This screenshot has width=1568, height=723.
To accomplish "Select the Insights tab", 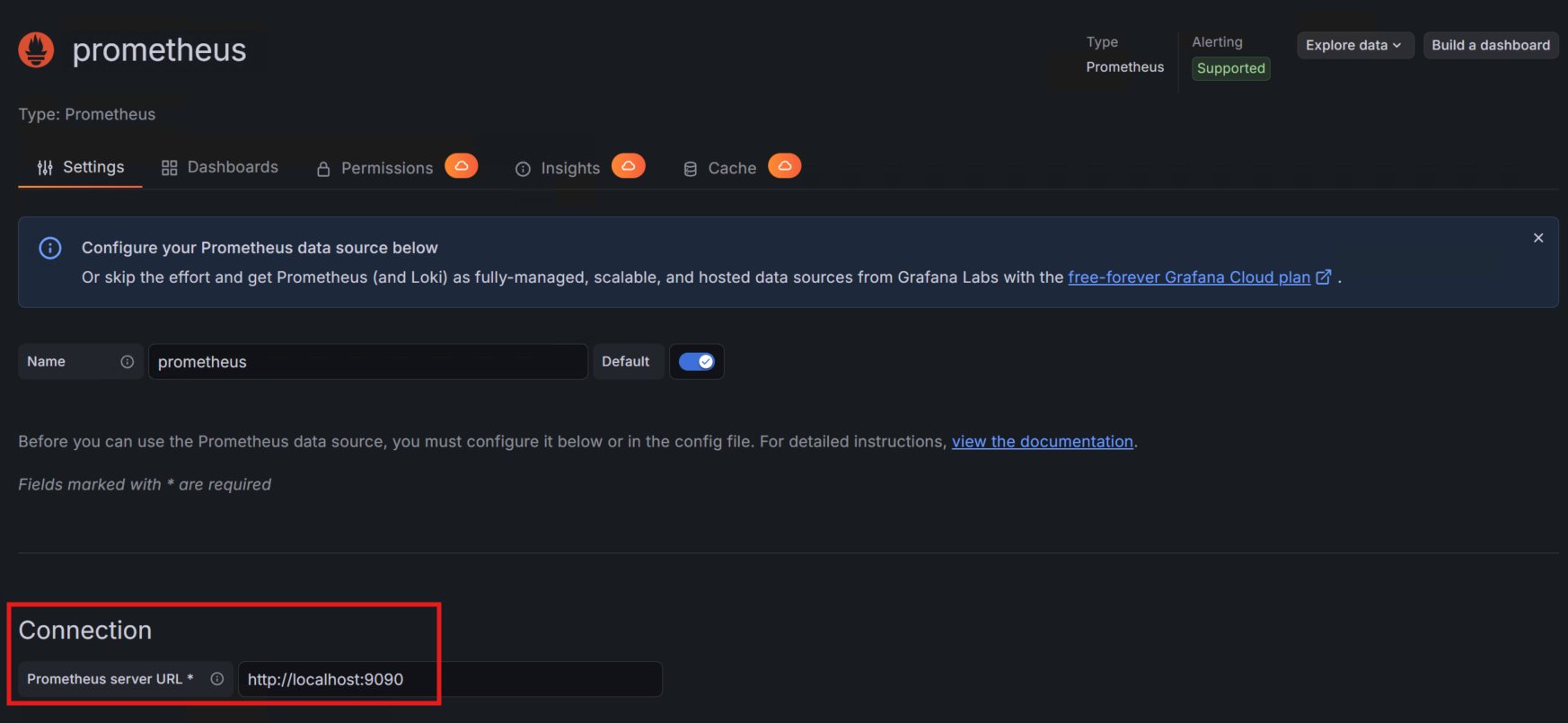I will tap(558, 168).
